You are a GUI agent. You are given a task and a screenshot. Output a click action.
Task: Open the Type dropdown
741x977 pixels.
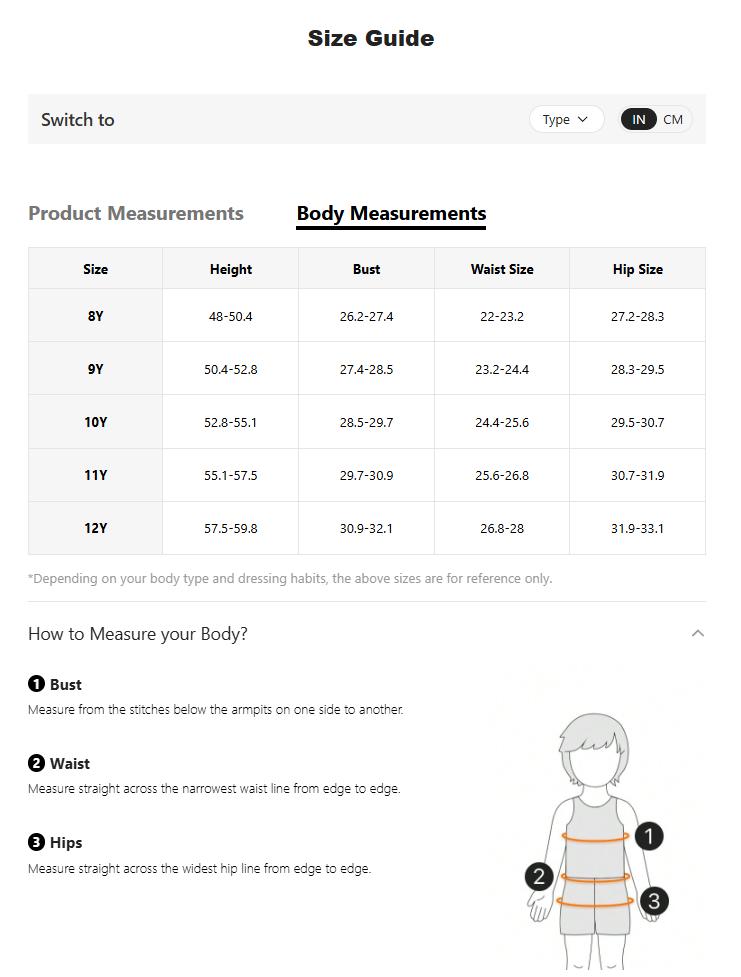point(566,119)
